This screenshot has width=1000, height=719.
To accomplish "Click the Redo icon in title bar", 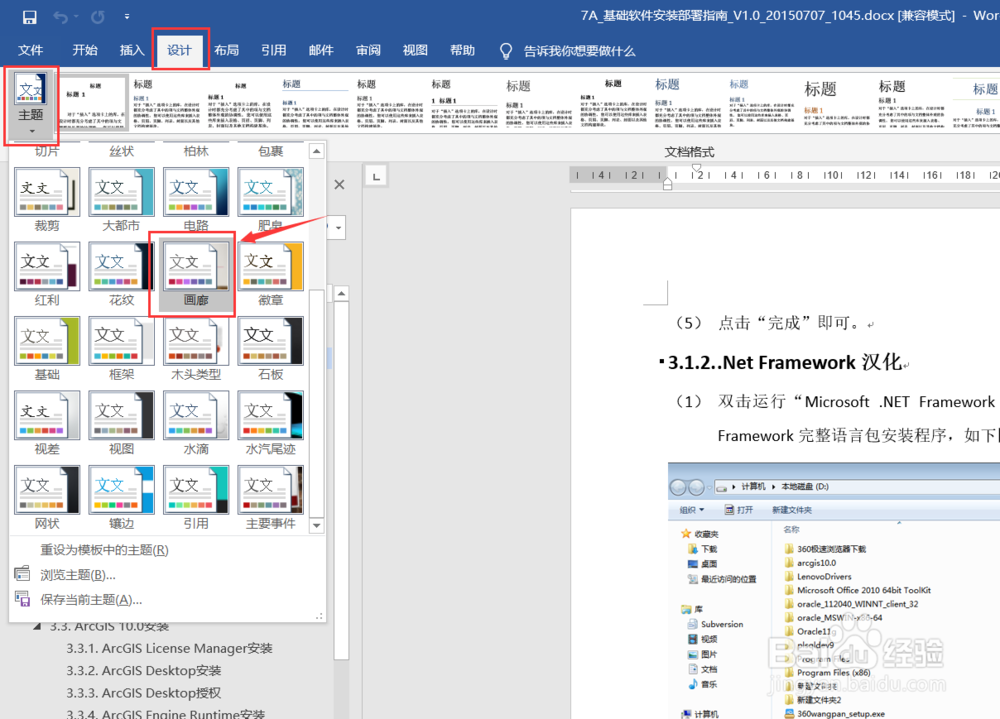I will coord(98,17).
